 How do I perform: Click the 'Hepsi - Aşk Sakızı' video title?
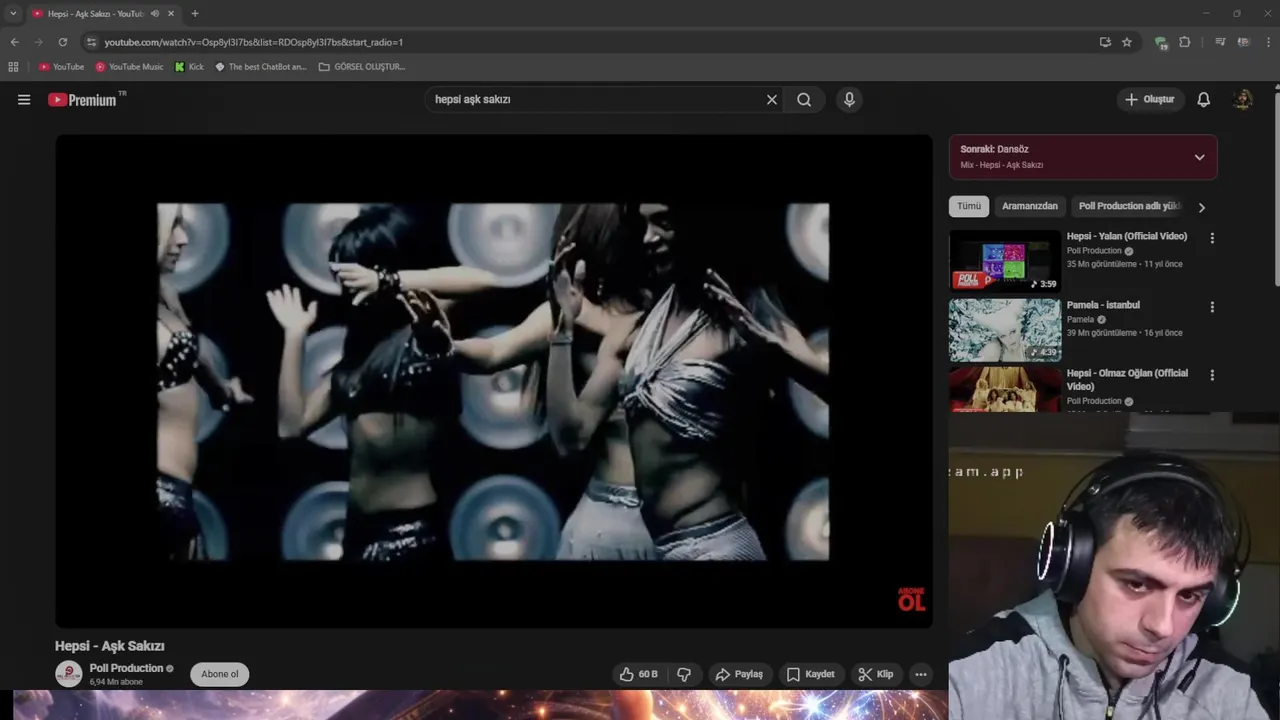tap(110, 646)
